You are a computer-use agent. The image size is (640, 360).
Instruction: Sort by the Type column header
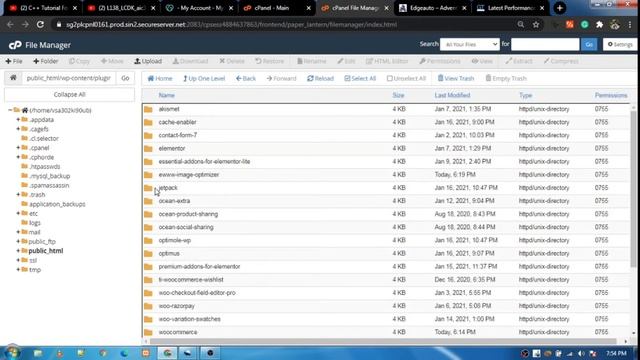pos(525,95)
